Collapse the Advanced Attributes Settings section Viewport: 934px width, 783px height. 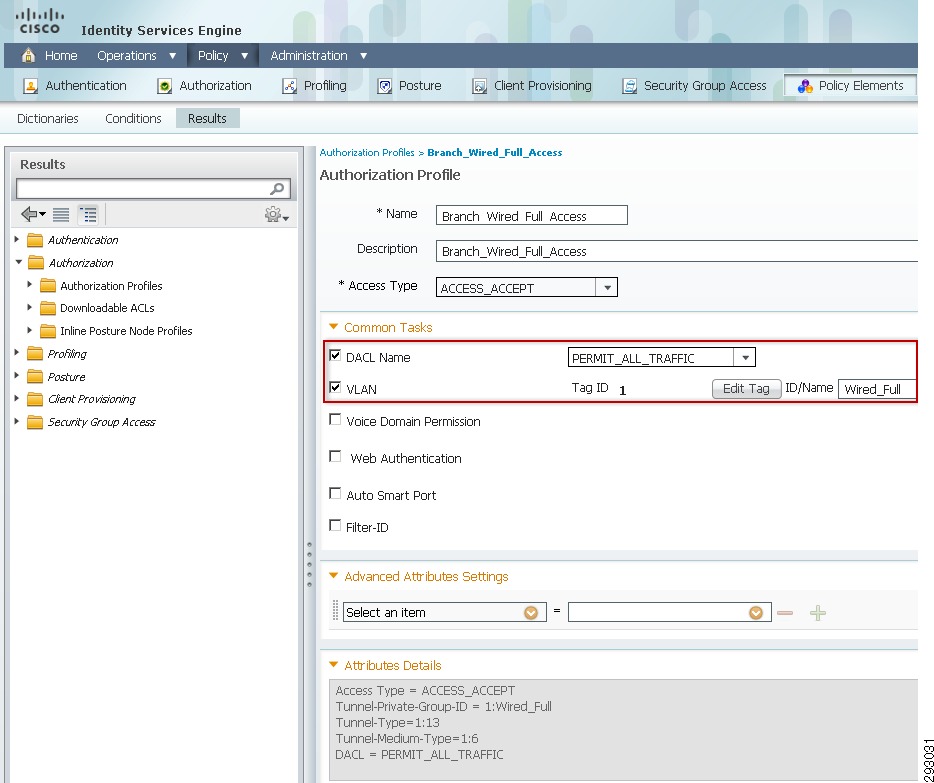[334, 576]
